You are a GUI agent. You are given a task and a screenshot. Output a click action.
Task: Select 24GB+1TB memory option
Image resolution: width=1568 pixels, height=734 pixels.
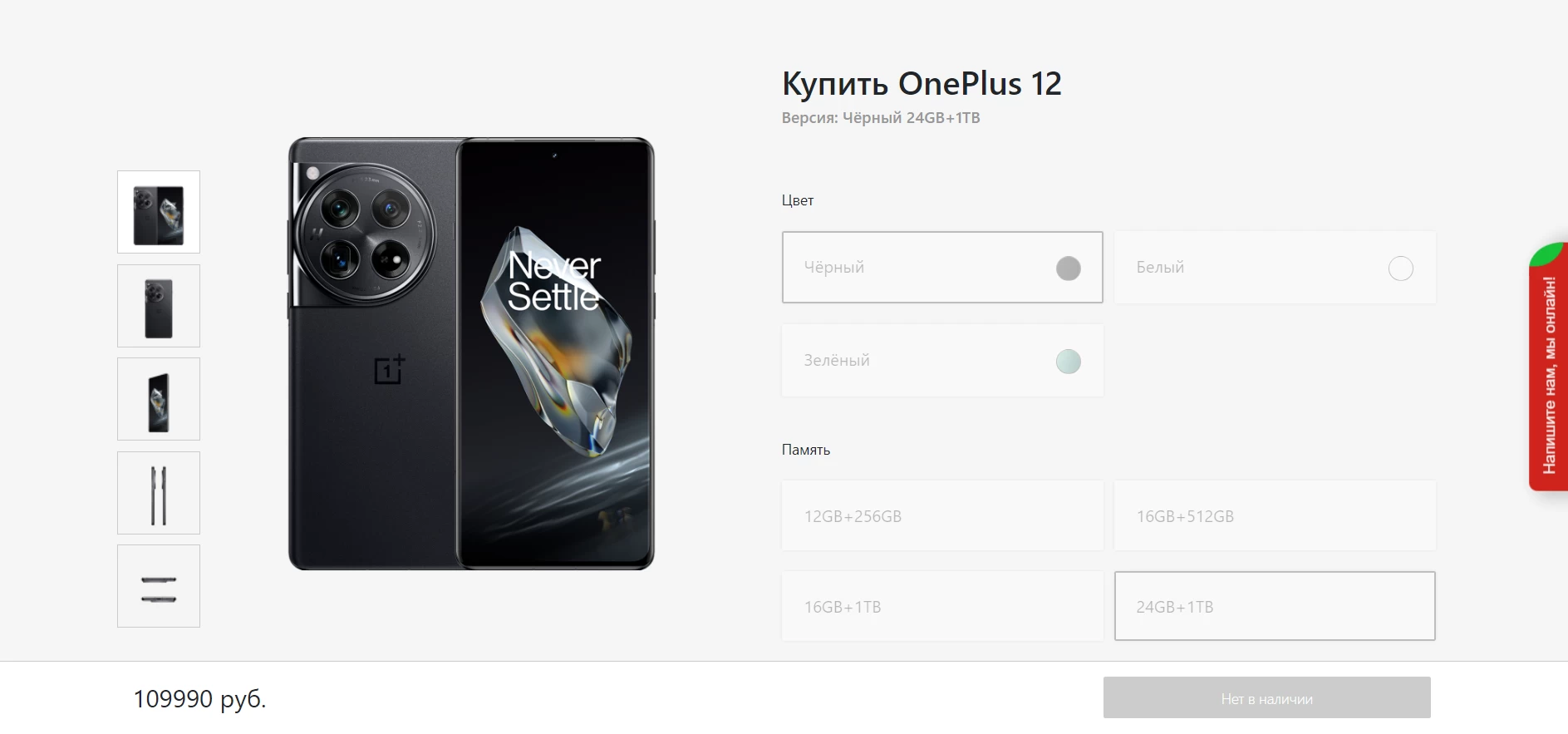pos(1275,606)
